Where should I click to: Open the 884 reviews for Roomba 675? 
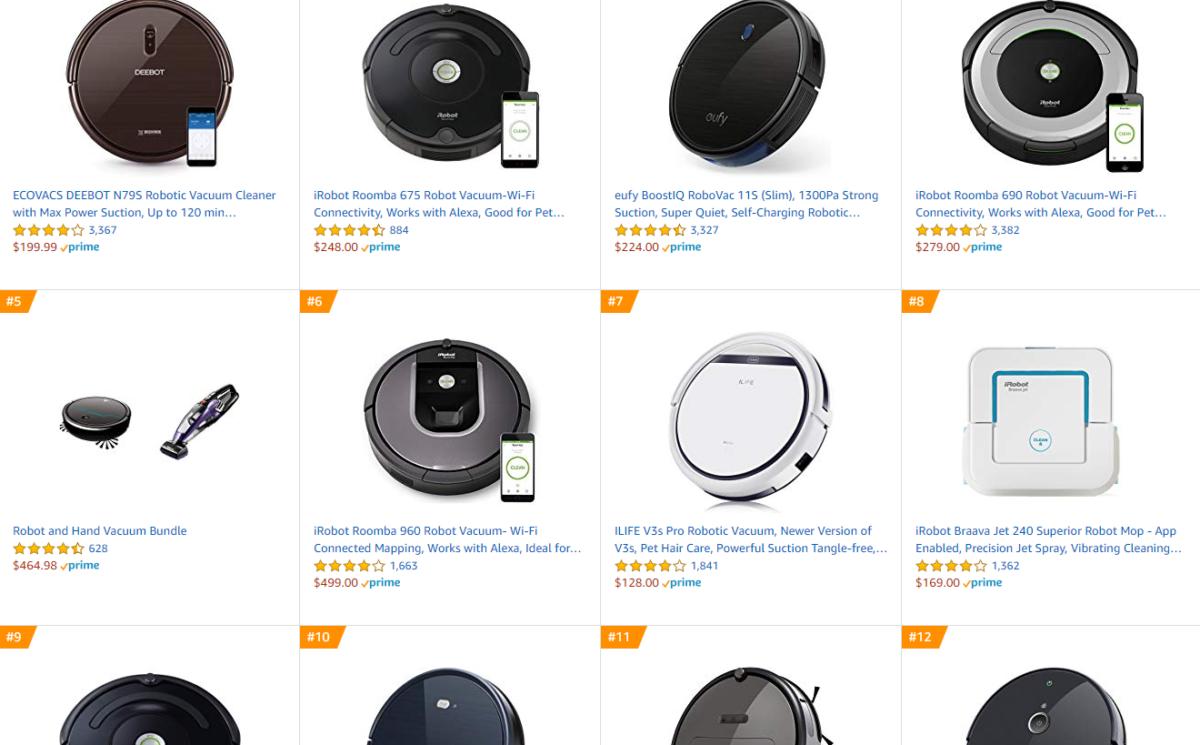(399, 230)
